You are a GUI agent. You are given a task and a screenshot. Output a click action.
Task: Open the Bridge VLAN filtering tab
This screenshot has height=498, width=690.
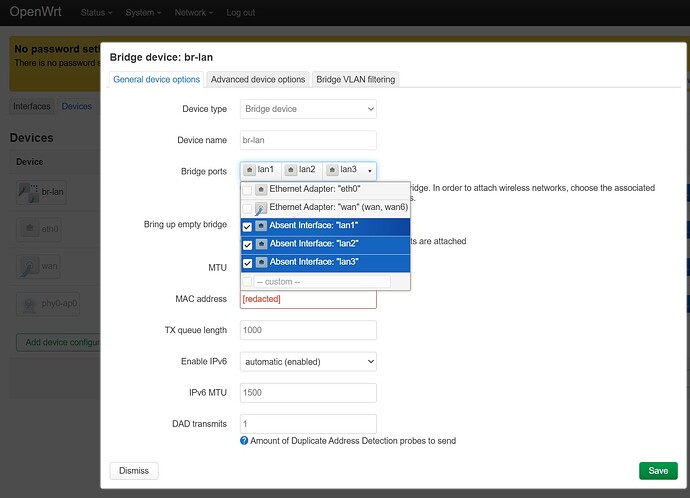(x=355, y=79)
